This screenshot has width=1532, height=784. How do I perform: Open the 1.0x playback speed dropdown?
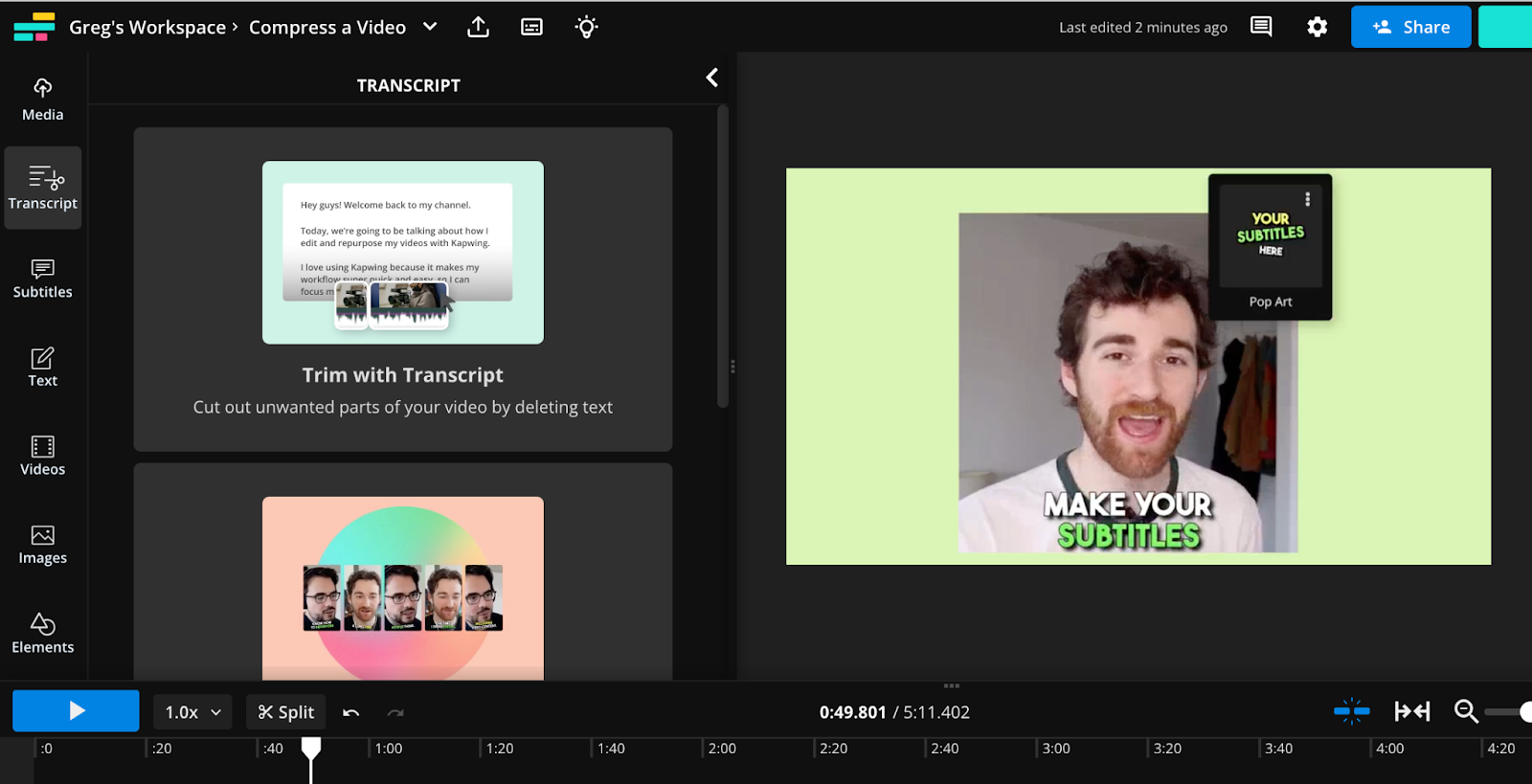pos(192,712)
